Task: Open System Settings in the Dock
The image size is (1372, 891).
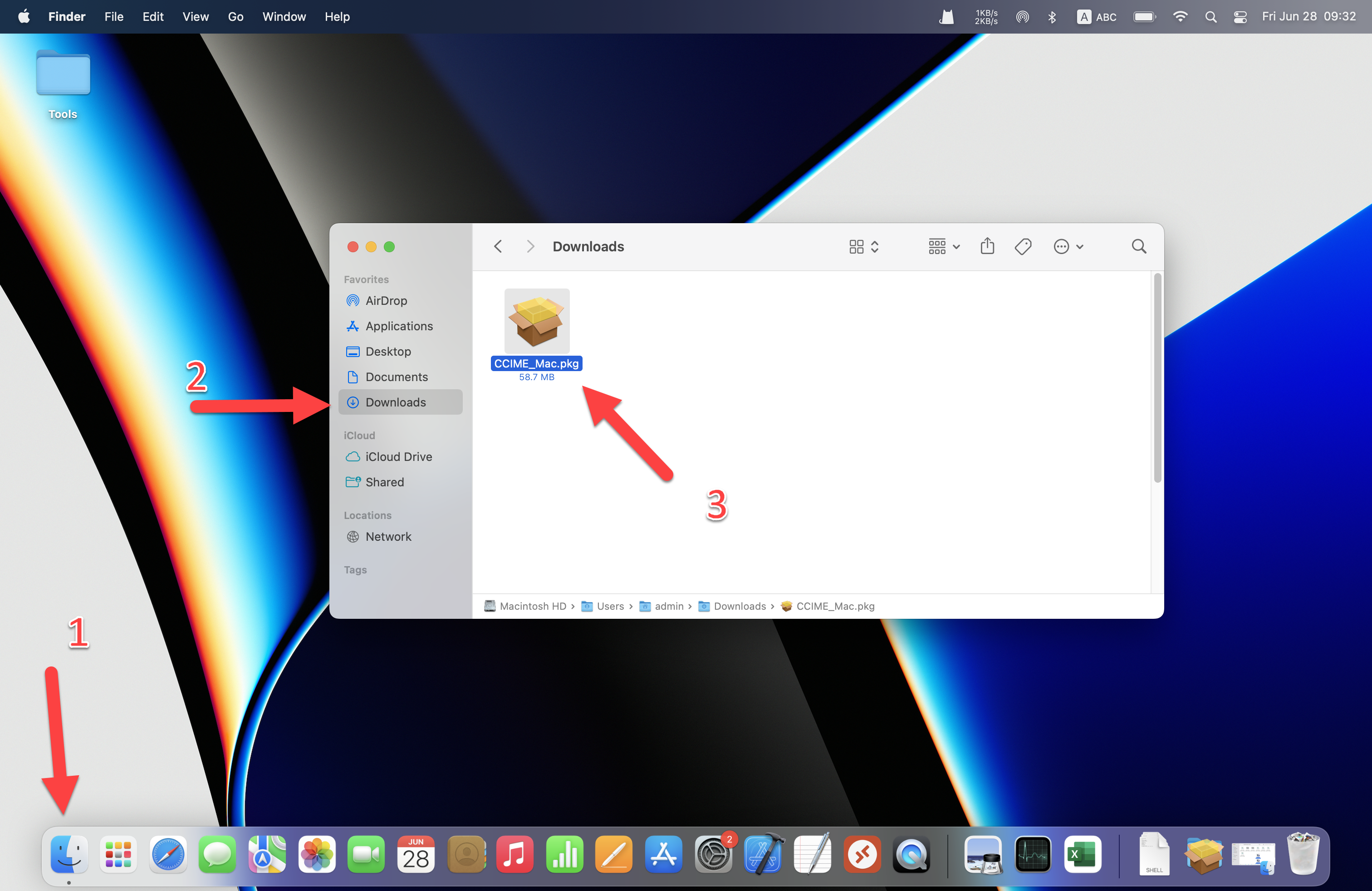Action: 713,854
